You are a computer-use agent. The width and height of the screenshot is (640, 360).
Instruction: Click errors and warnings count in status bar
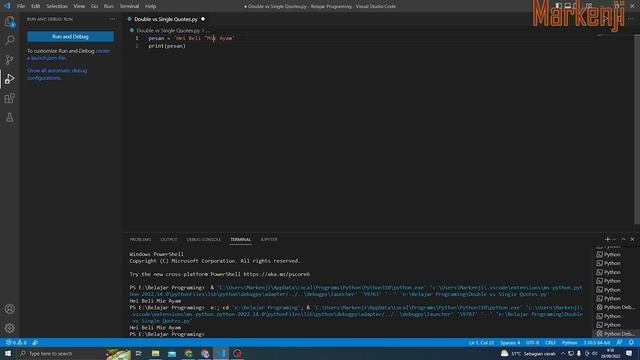tap(16, 342)
